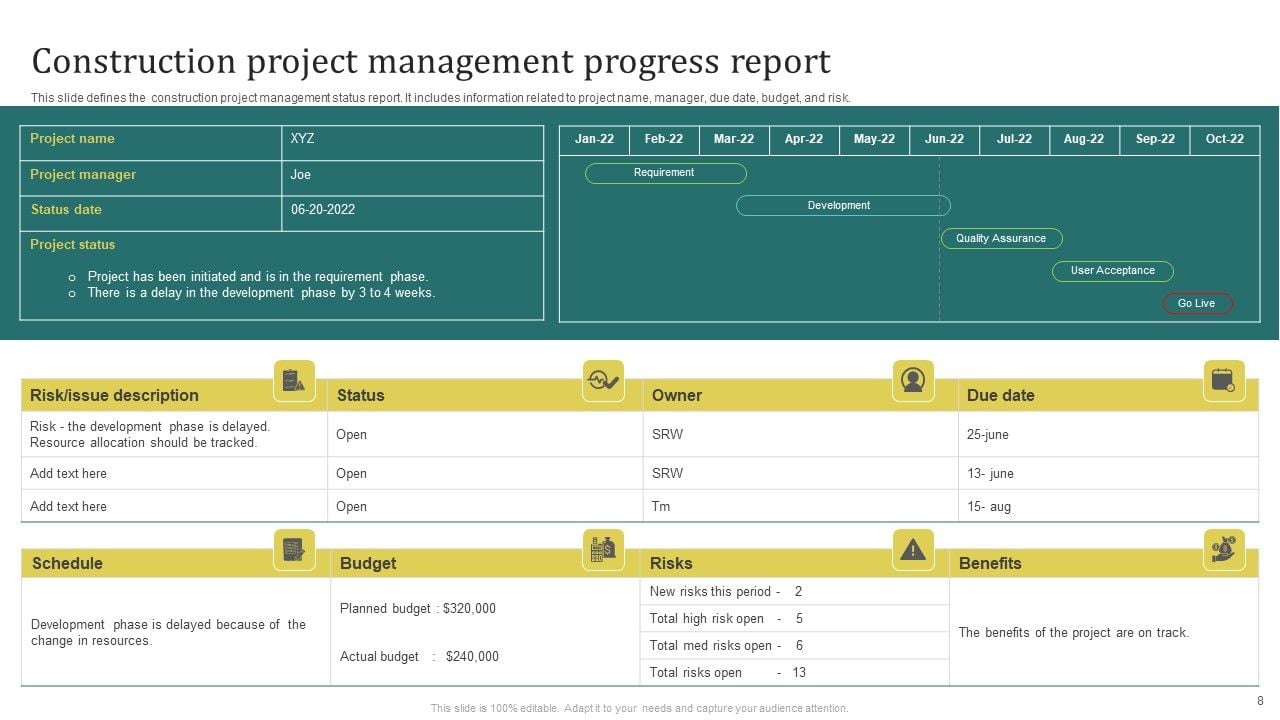Screen dimensions: 1280x720
Task: Select the Go Live milestone bar
Action: click(x=1198, y=303)
